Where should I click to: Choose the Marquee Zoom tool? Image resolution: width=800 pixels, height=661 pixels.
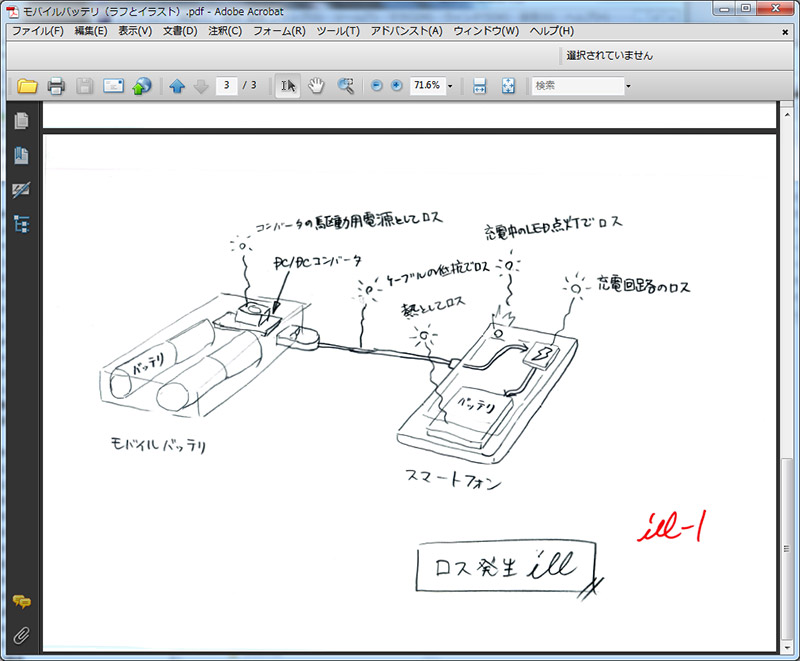(346, 86)
